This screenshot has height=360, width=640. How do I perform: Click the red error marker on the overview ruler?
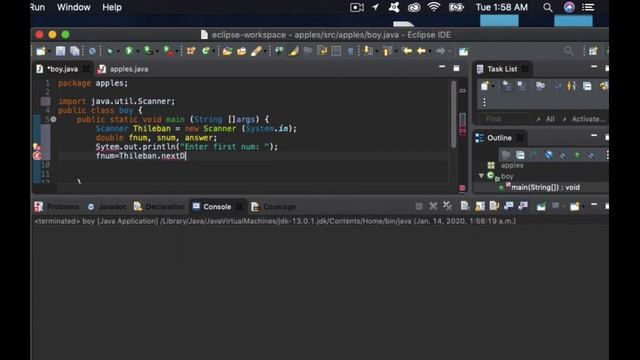pos(462,131)
